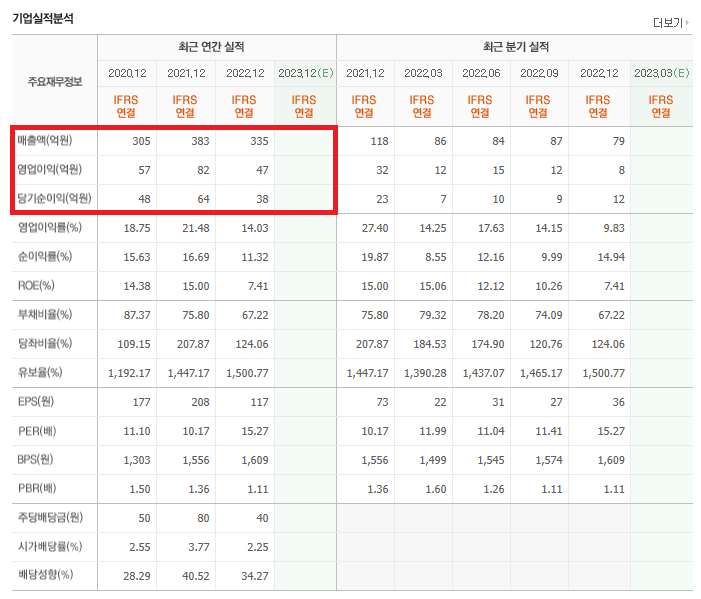Screen dimensions: 701x599
Task: Click the payout ratio value 28.29
Action: pos(137,576)
